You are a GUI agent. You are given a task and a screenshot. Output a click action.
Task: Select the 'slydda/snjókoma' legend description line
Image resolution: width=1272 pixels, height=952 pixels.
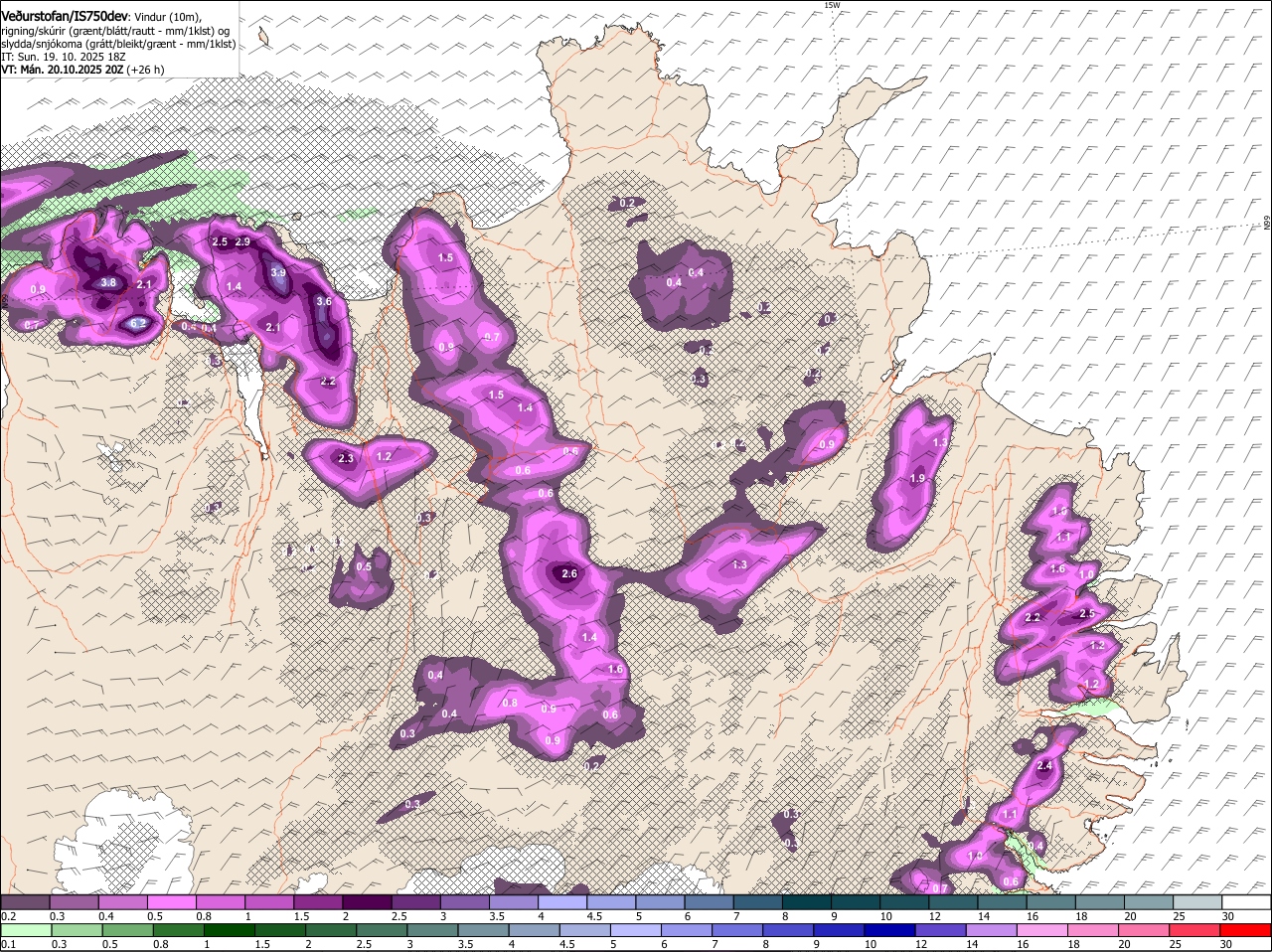point(118,44)
